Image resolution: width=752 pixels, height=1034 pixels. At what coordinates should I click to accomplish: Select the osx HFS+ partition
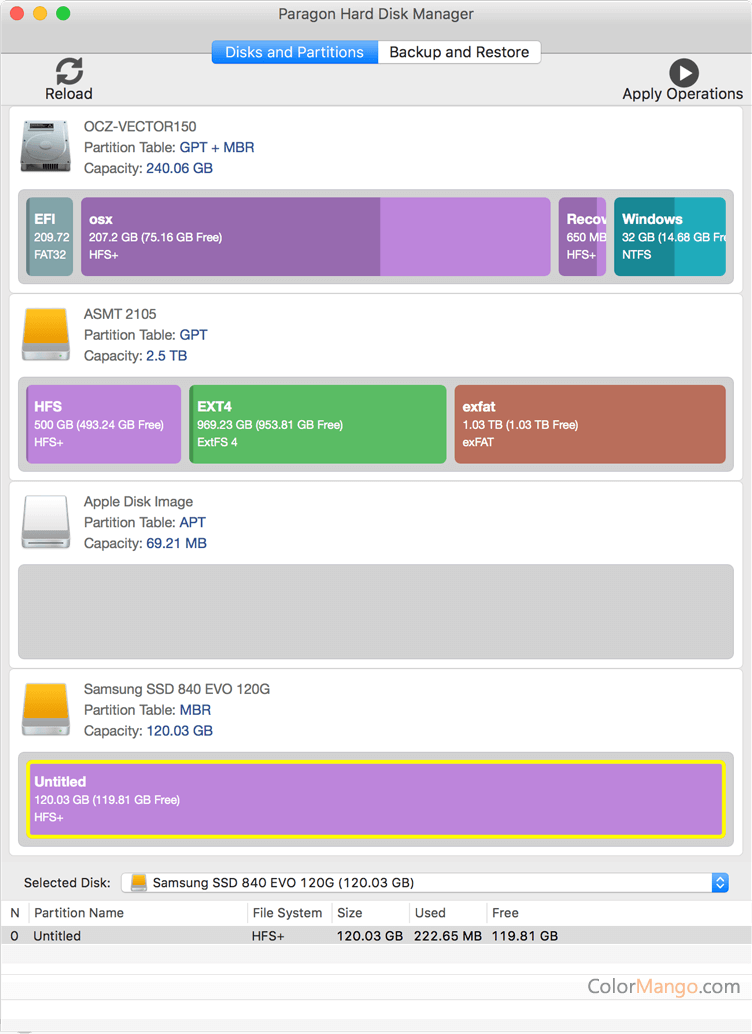[x=315, y=237]
